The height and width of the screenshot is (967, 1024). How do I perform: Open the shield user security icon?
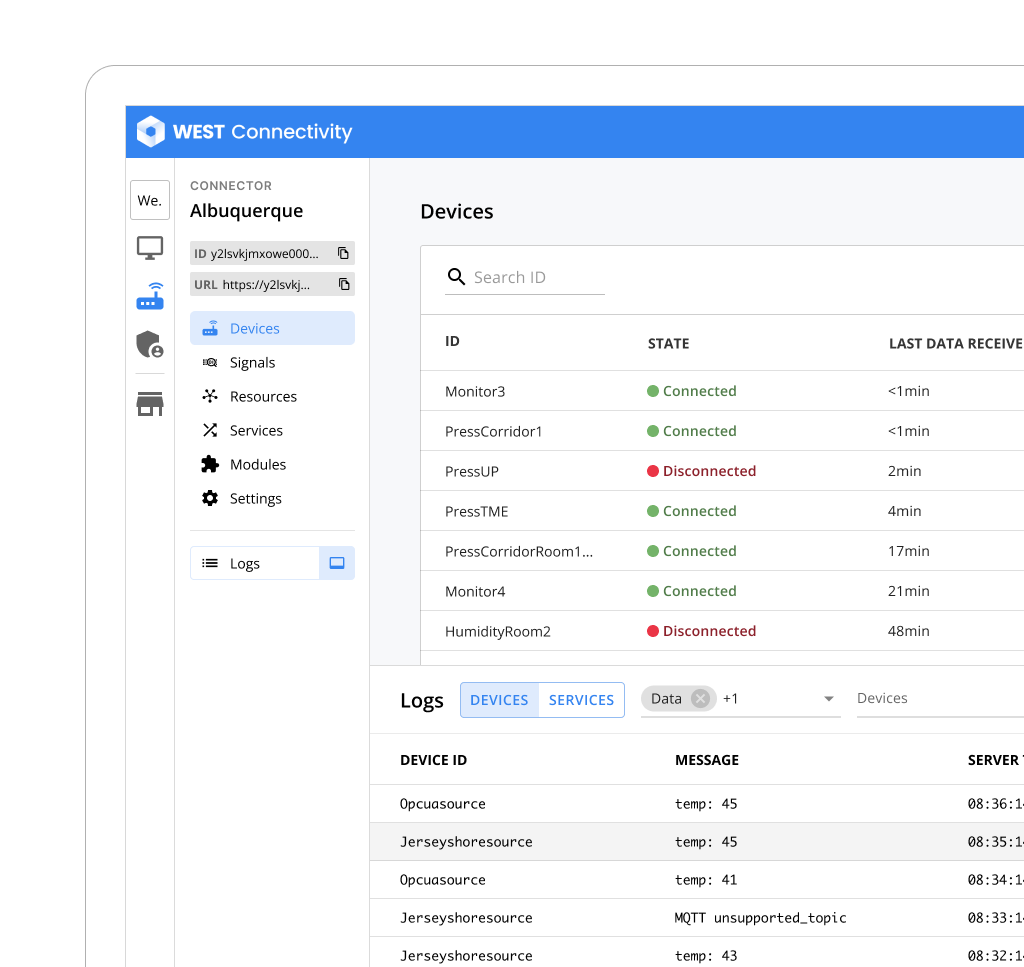pyautogui.click(x=150, y=344)
